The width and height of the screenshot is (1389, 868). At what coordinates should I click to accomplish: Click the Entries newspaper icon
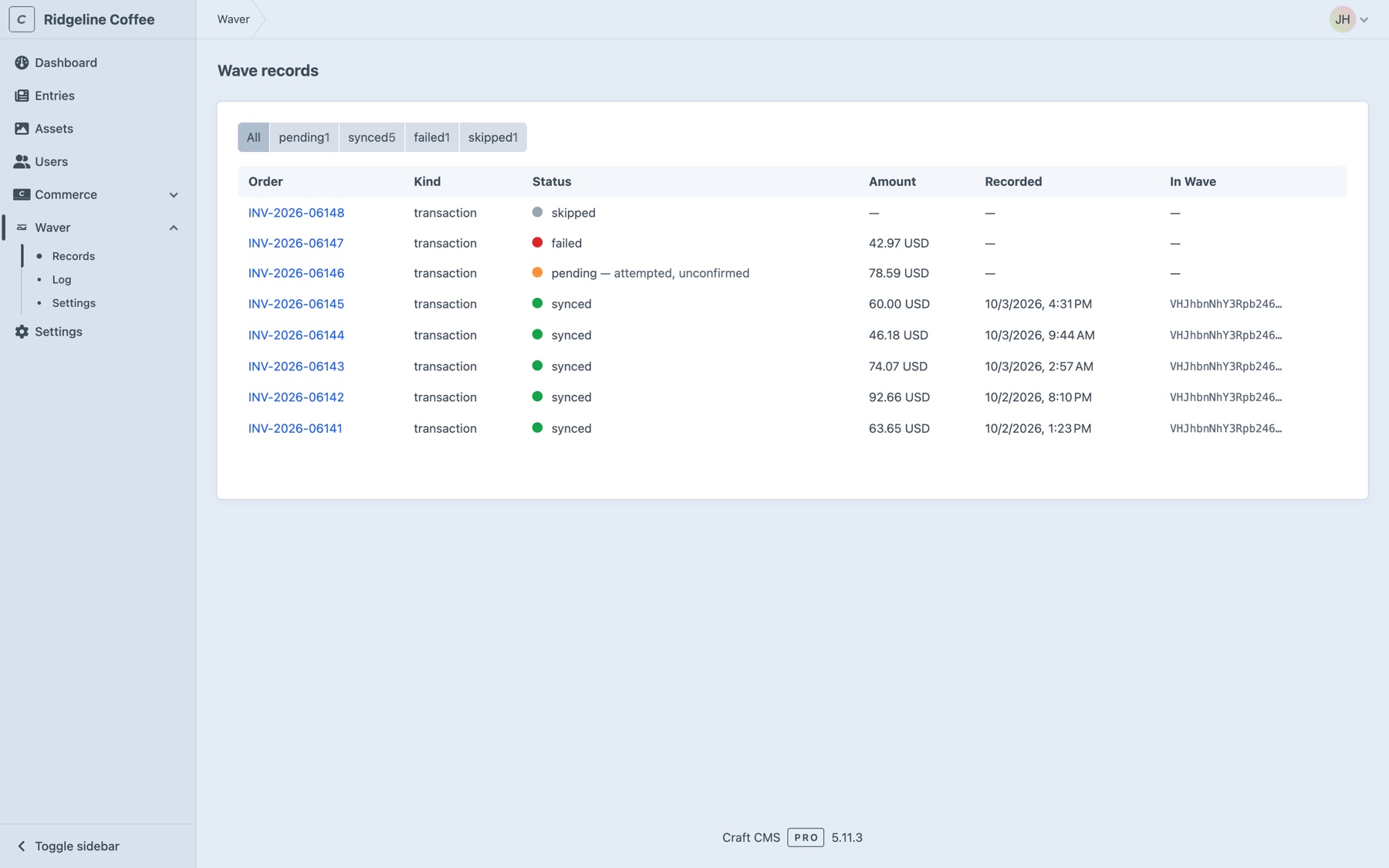pos(22,96)
